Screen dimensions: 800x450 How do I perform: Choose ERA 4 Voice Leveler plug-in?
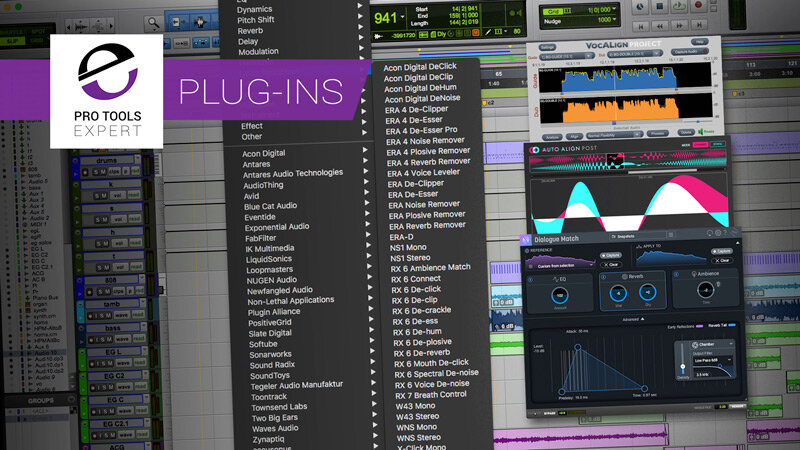(423, 173)
